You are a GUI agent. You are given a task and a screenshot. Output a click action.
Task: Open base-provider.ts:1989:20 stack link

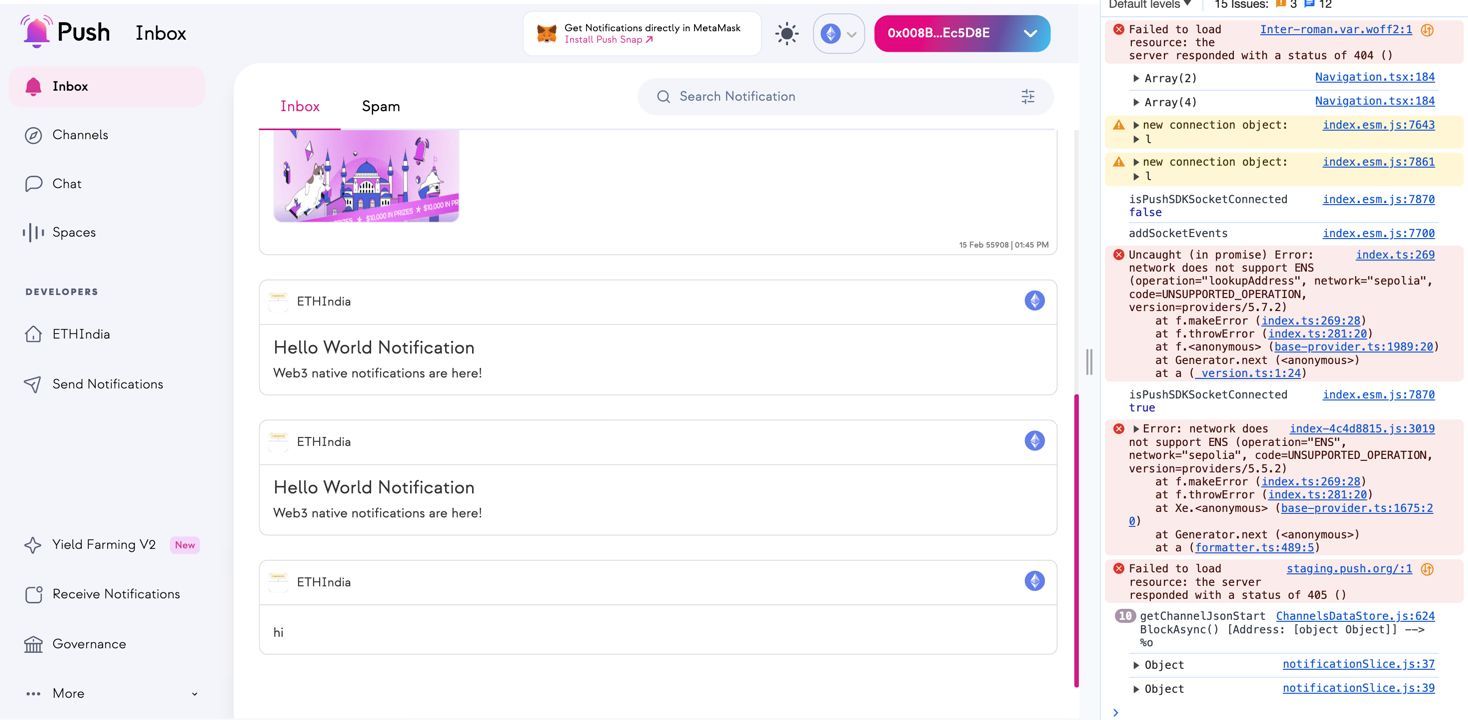click(x=1354, y=347)
